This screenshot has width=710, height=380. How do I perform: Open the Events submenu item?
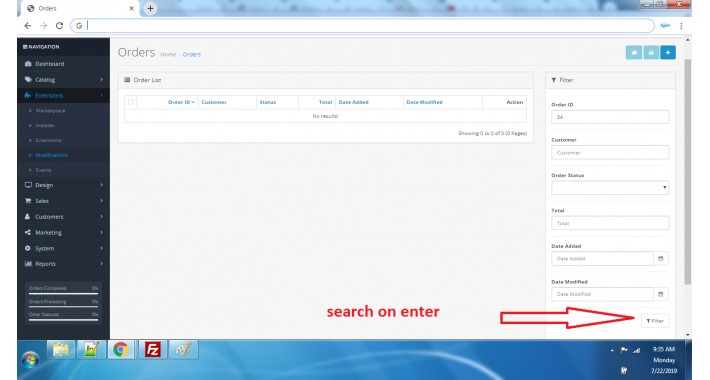(43, 170)
